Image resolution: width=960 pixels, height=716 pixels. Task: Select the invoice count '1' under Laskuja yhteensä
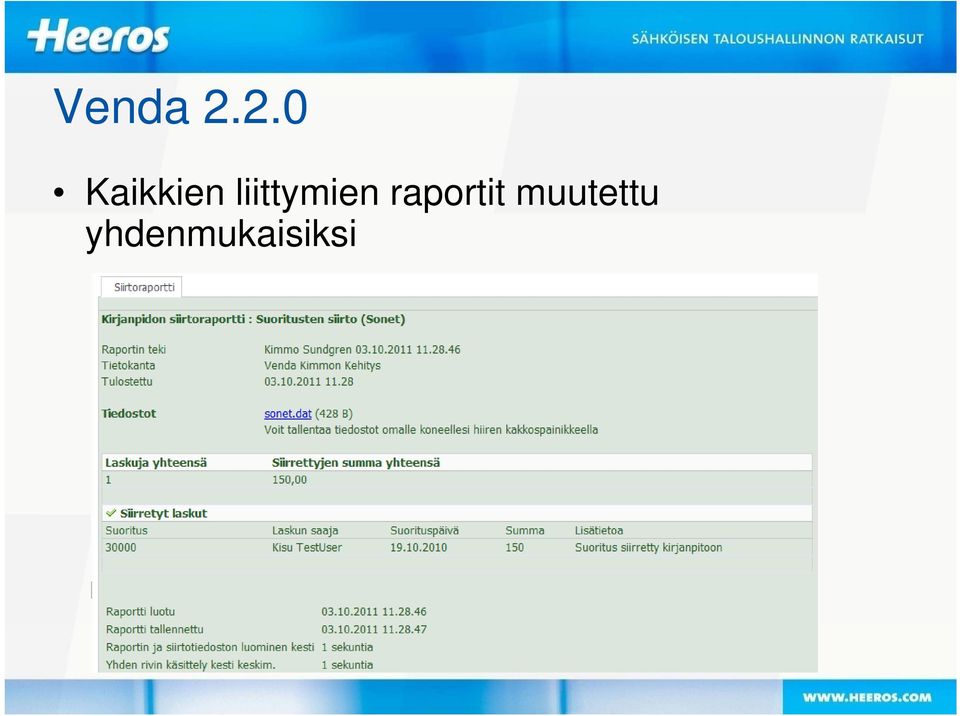click(x=108, y=480)
